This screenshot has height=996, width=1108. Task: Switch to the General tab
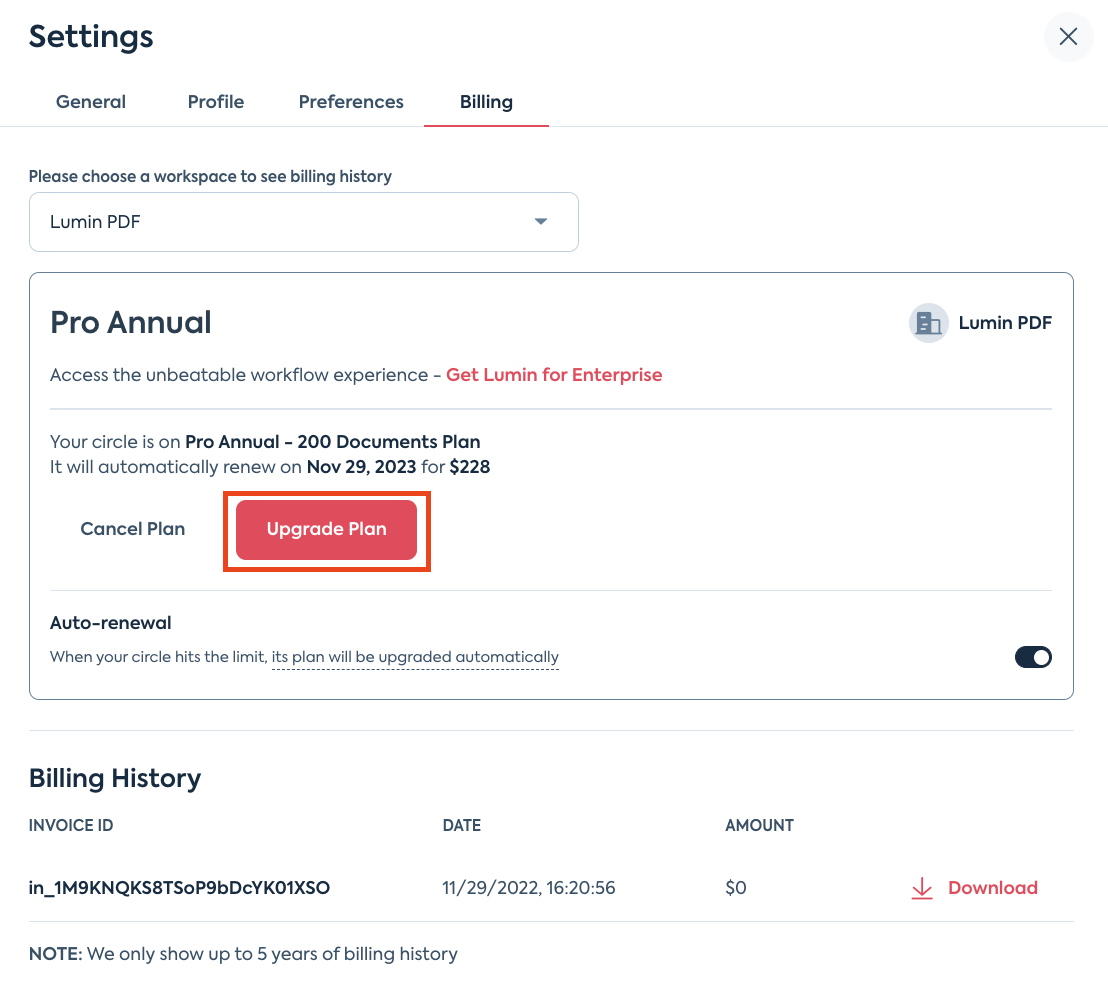(91, 102)
